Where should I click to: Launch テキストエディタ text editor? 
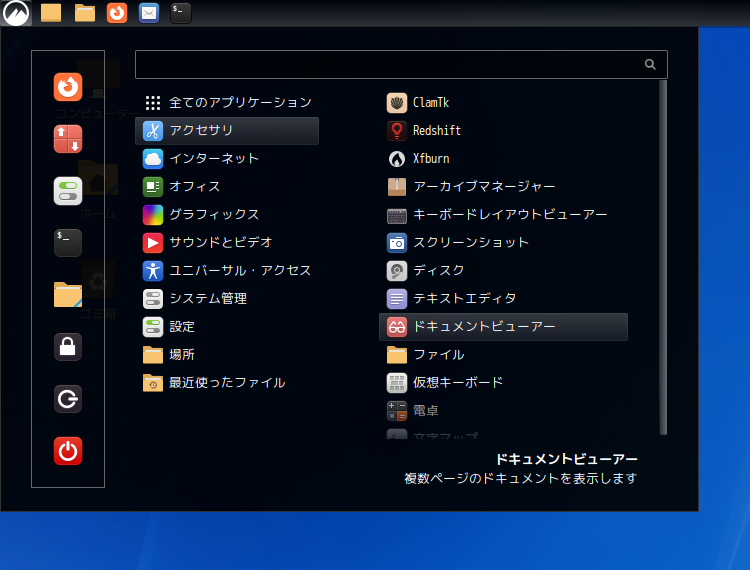point(503,298)
